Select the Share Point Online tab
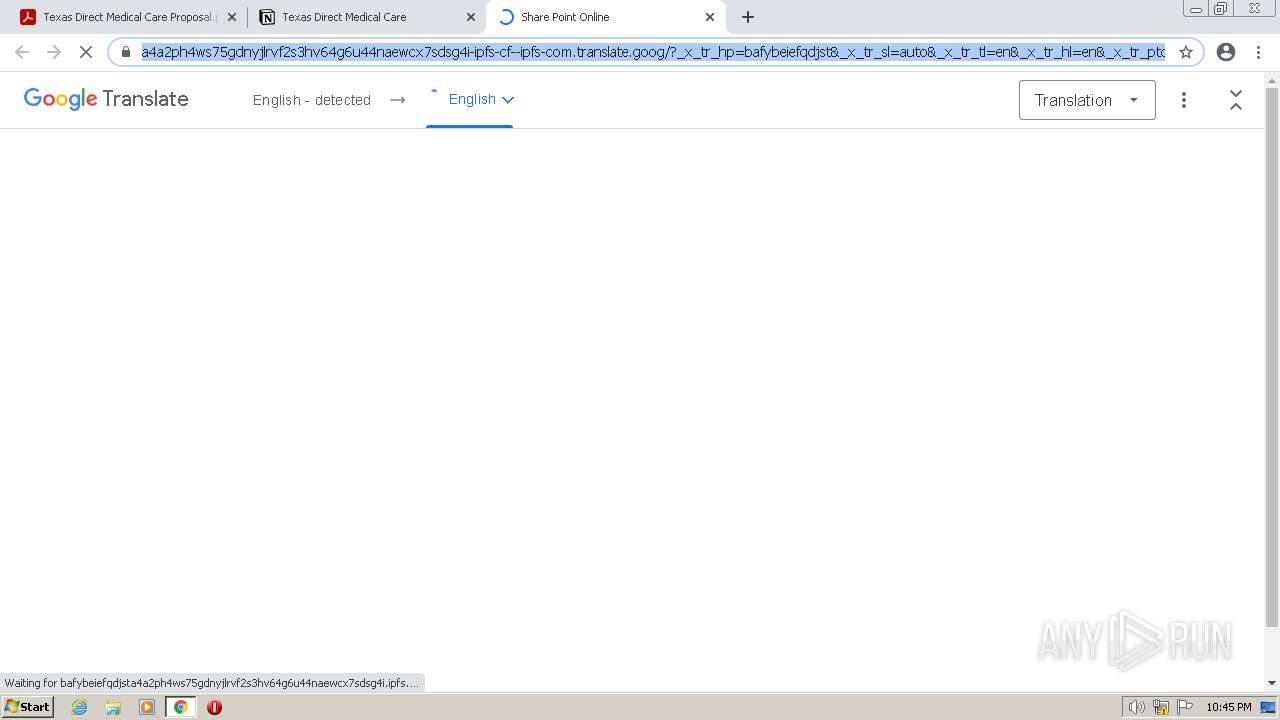Screen dimensions: 1280x720 (x=605, y=17)
